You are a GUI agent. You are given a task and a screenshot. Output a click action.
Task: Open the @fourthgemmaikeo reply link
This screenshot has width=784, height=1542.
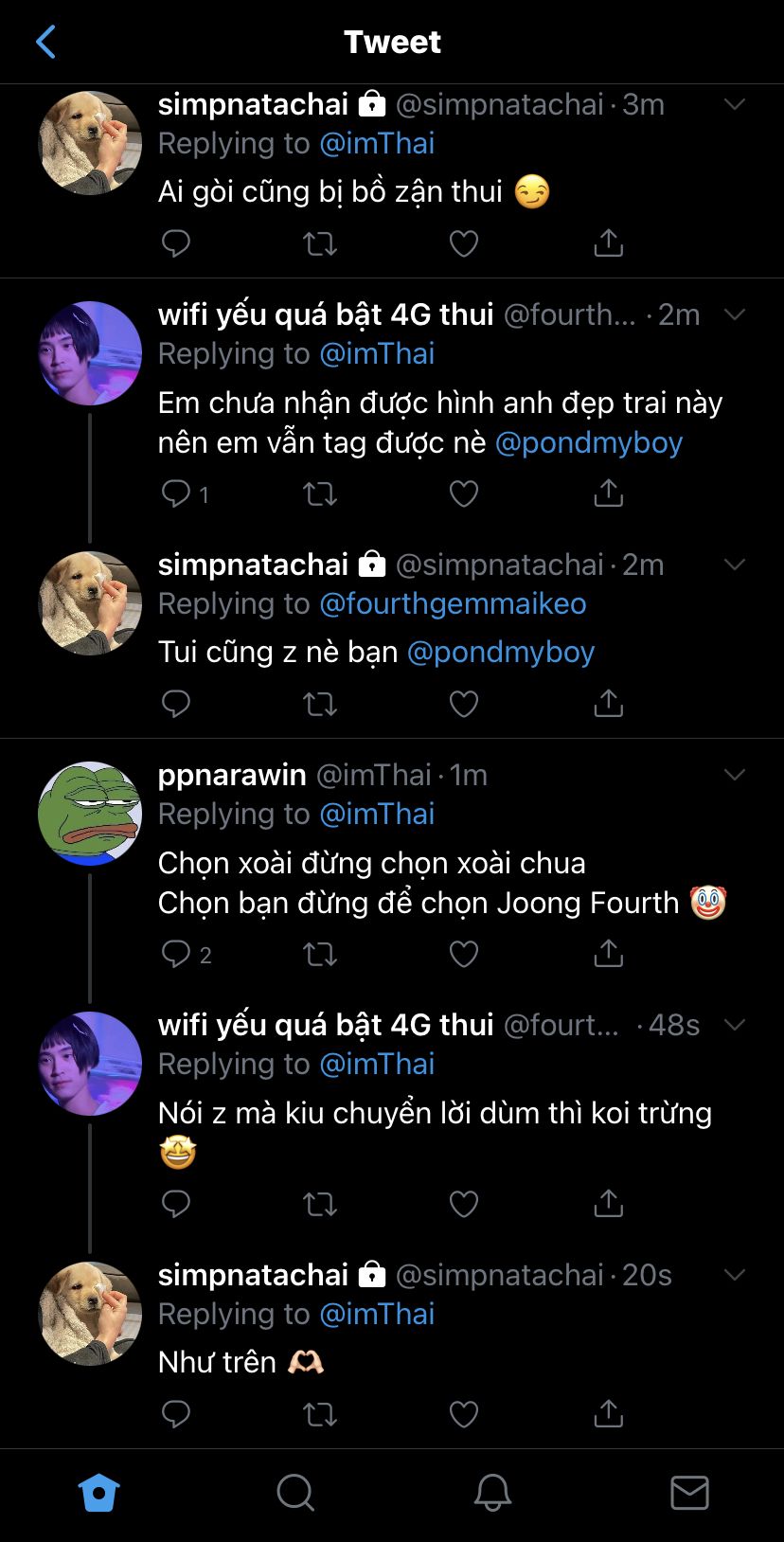[x=453, y=603]
